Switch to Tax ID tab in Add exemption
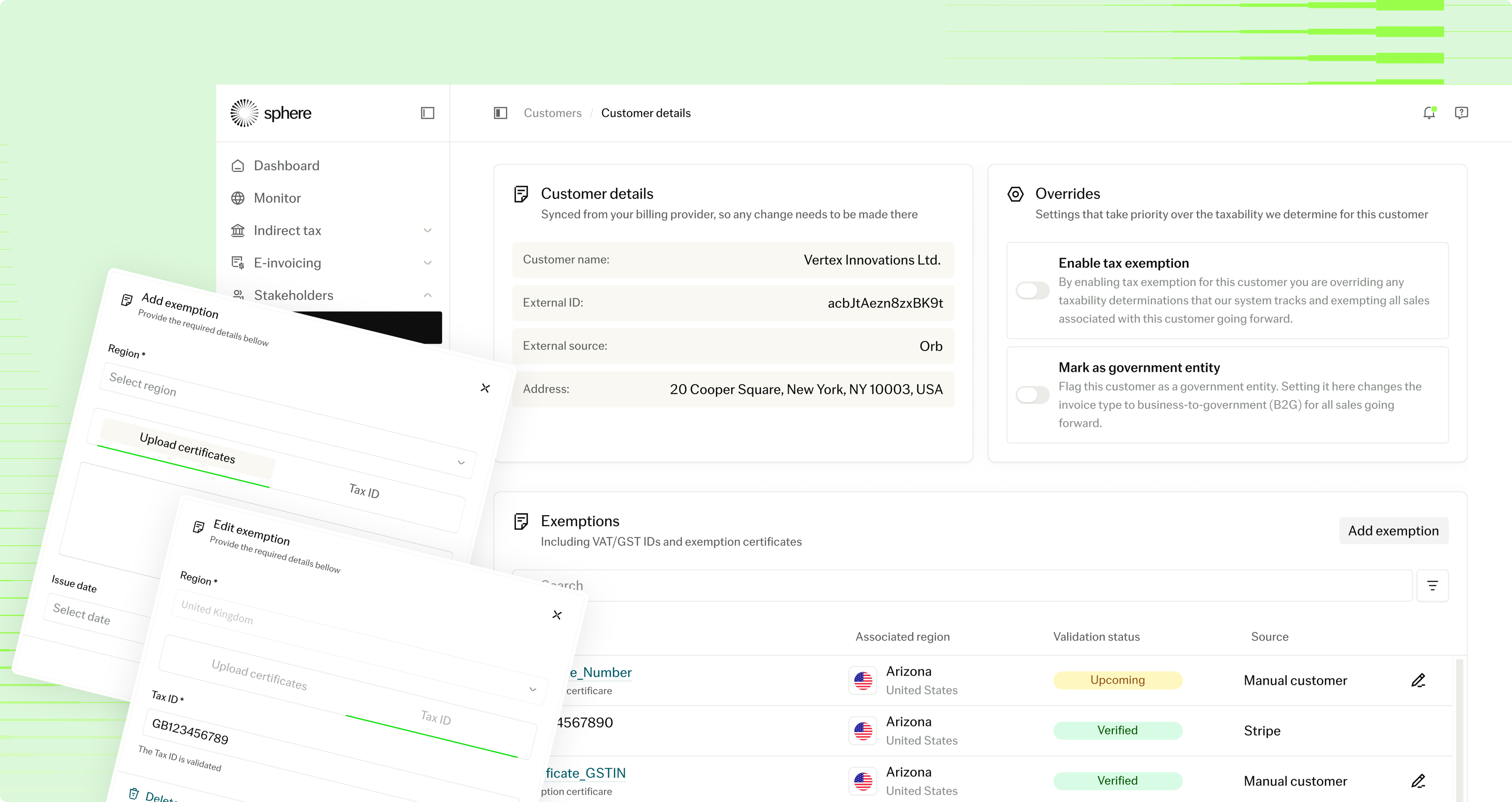 (364, 491)
